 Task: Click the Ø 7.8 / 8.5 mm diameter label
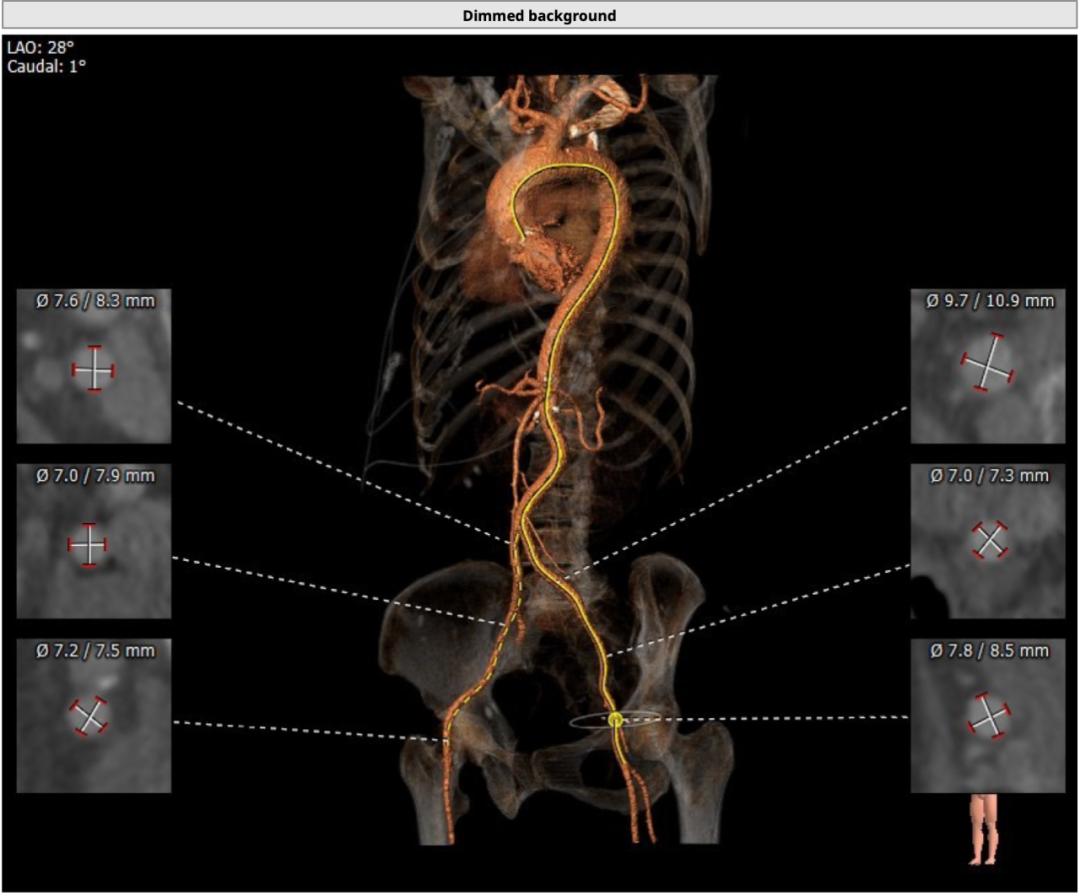tap(989, 650)
